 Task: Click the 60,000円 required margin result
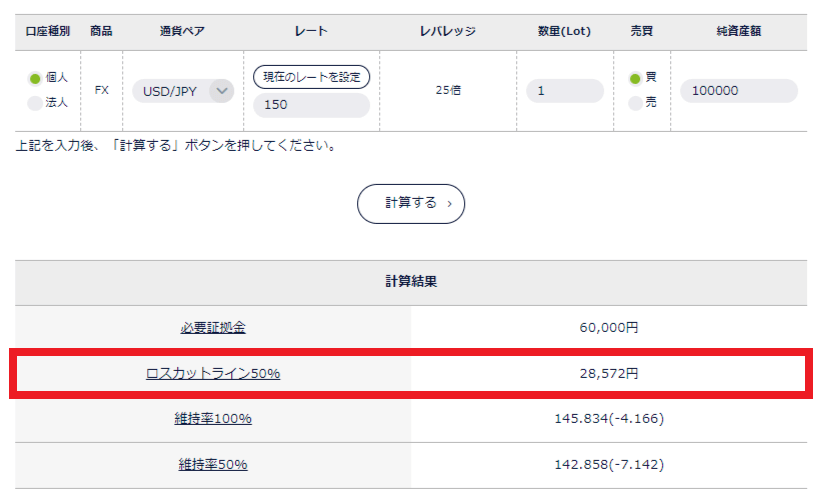(x=609, y=327)
